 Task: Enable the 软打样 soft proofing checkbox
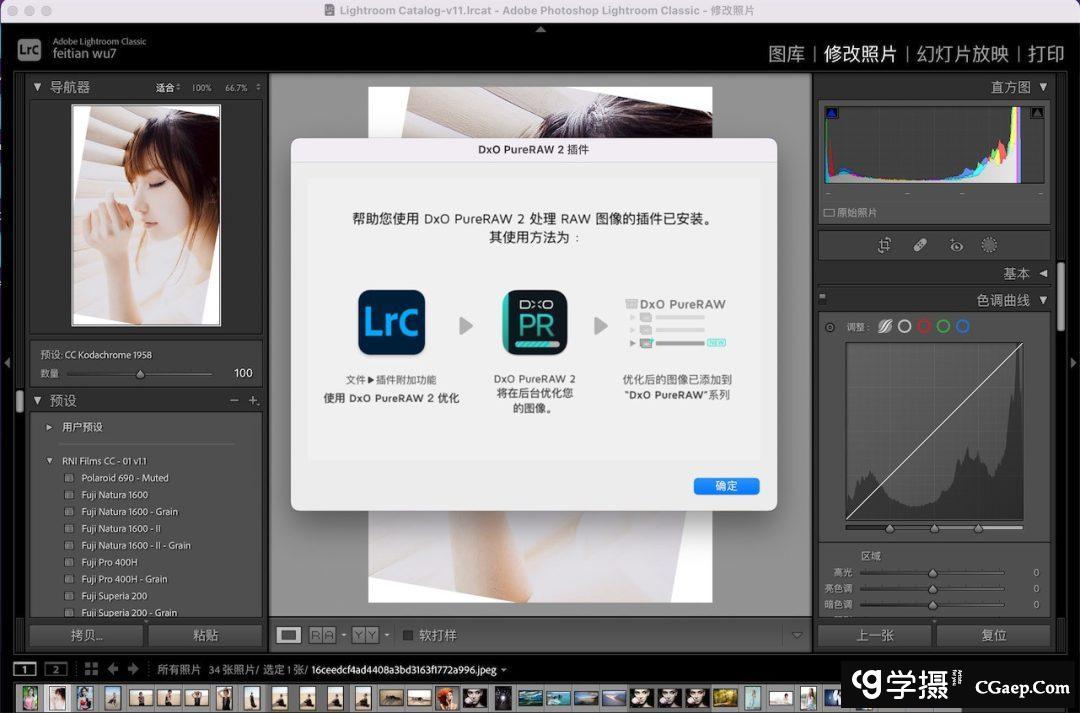[408, 635]
